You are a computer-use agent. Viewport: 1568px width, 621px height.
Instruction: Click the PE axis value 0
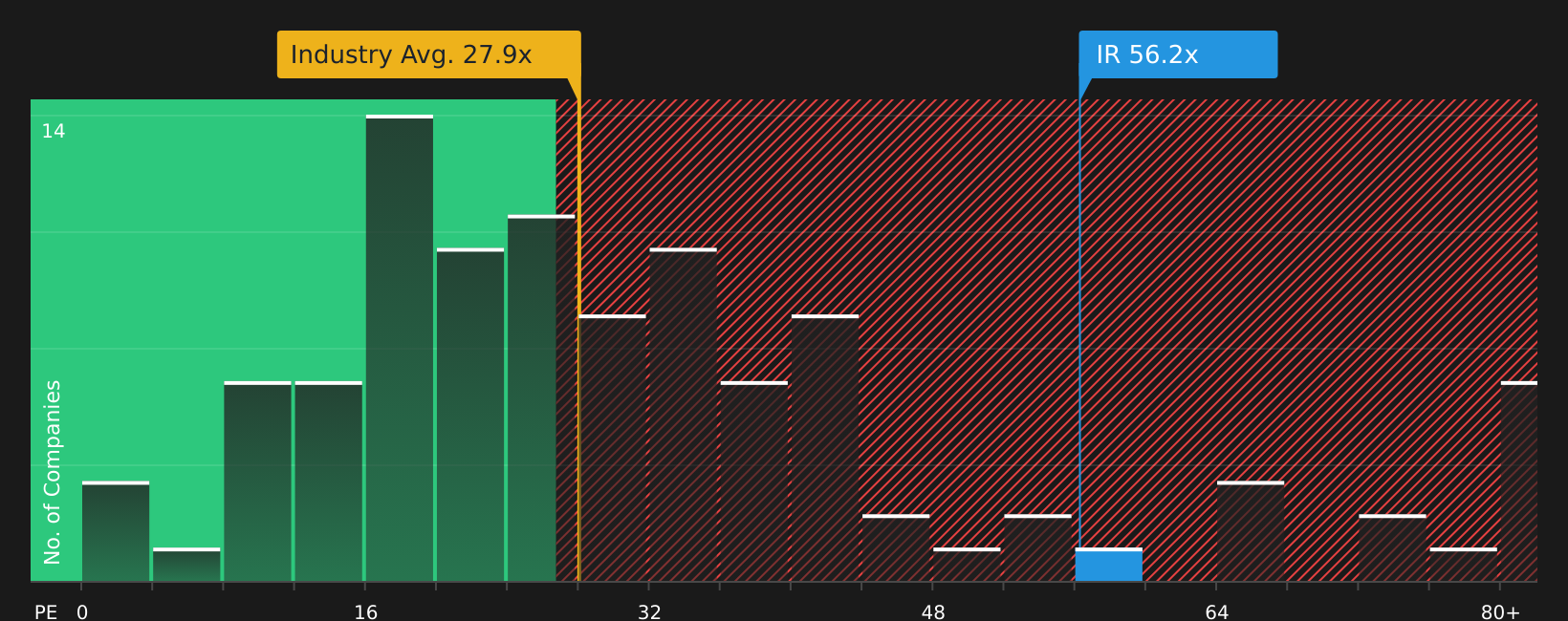tap(82, 612)
